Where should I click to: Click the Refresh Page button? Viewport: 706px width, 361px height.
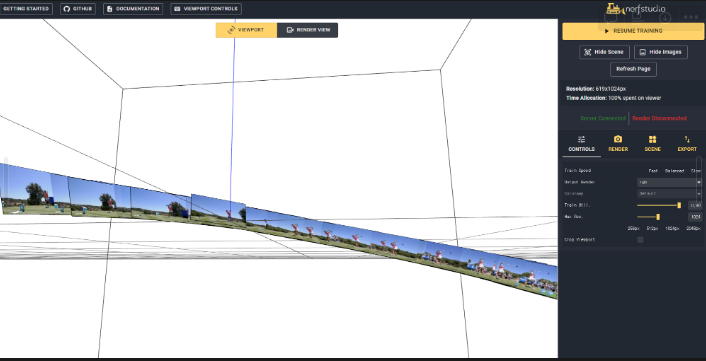click(633, 69)
